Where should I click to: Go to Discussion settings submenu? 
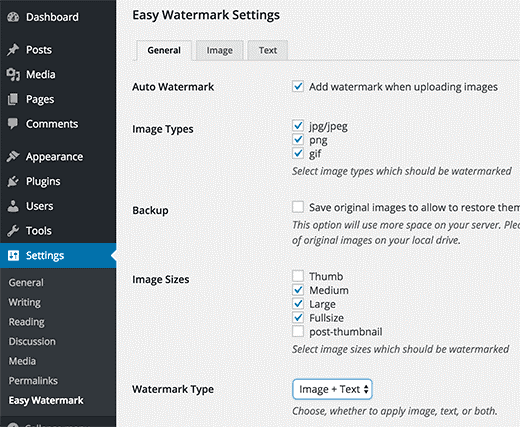click(x=32, y=342)
